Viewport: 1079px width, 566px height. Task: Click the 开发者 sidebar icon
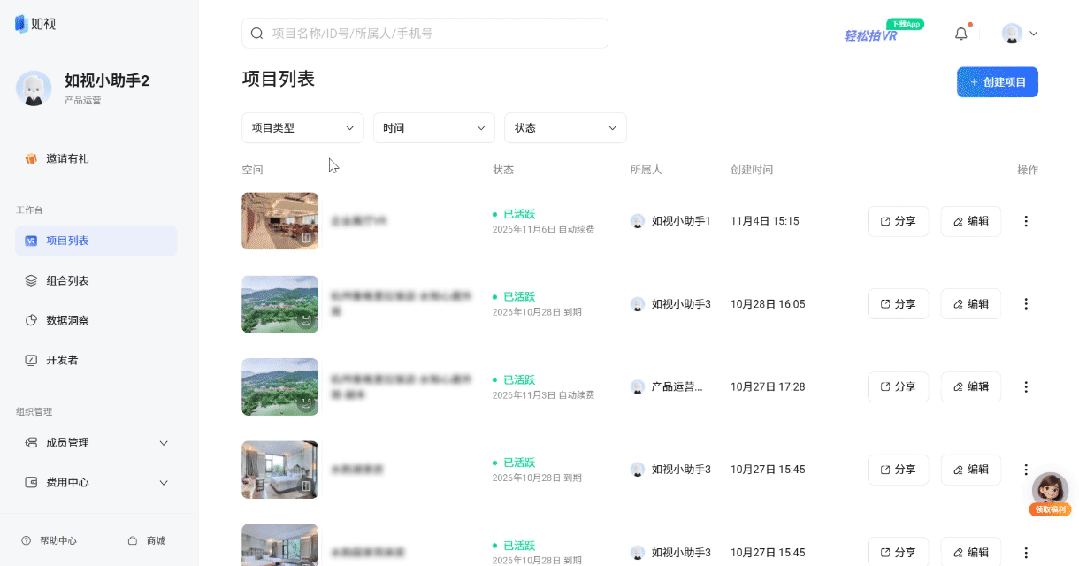(31, 360)
